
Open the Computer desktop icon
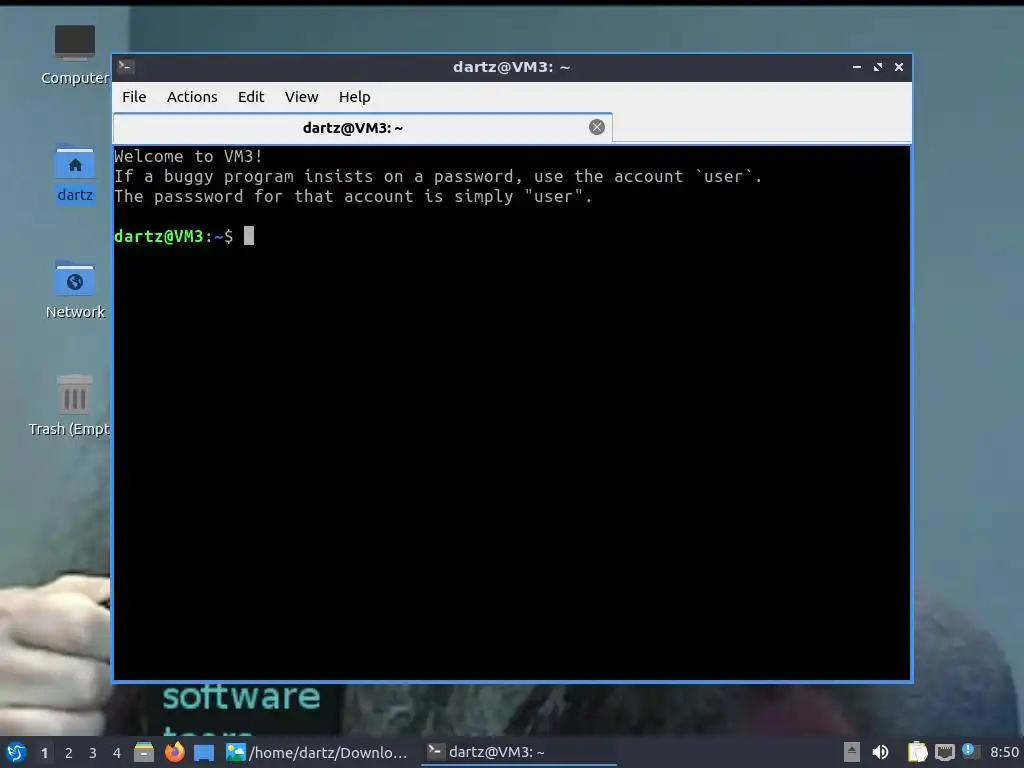pos(74,54)
